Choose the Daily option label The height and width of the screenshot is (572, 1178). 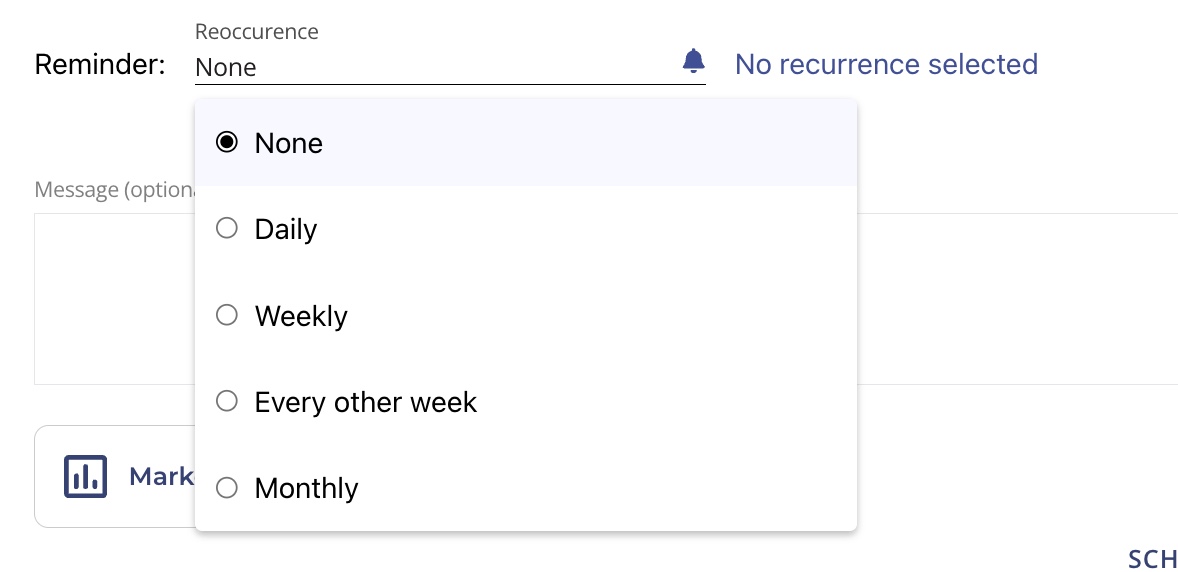point(286,230)
